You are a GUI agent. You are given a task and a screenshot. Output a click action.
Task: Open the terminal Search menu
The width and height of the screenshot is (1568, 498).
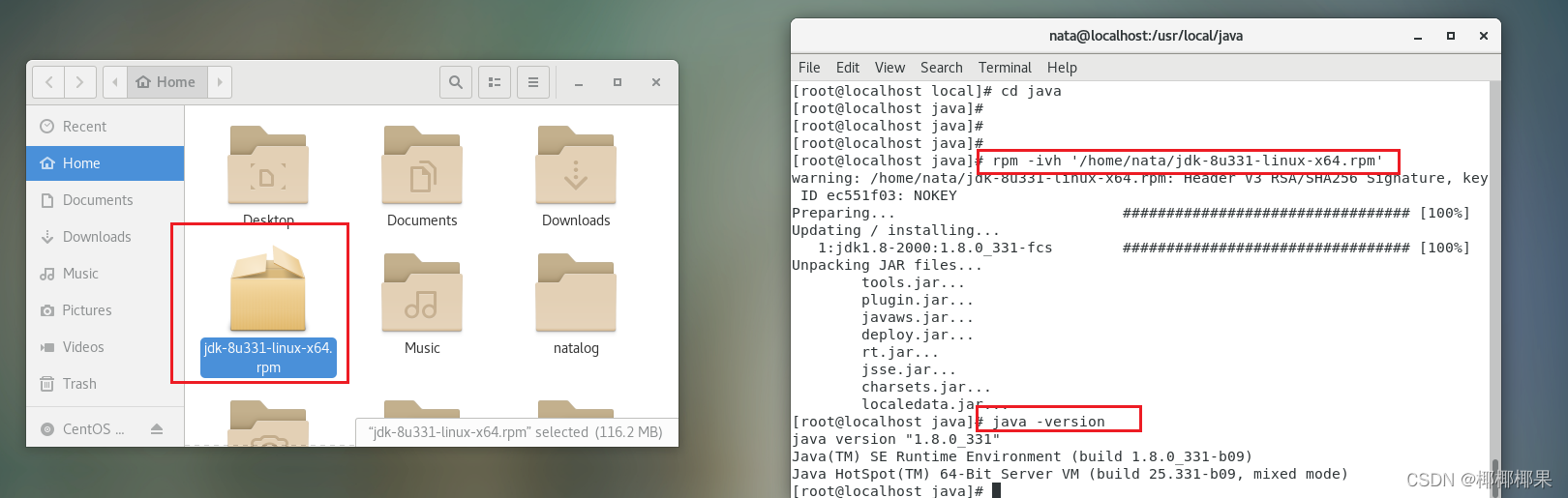click(942, 68)
